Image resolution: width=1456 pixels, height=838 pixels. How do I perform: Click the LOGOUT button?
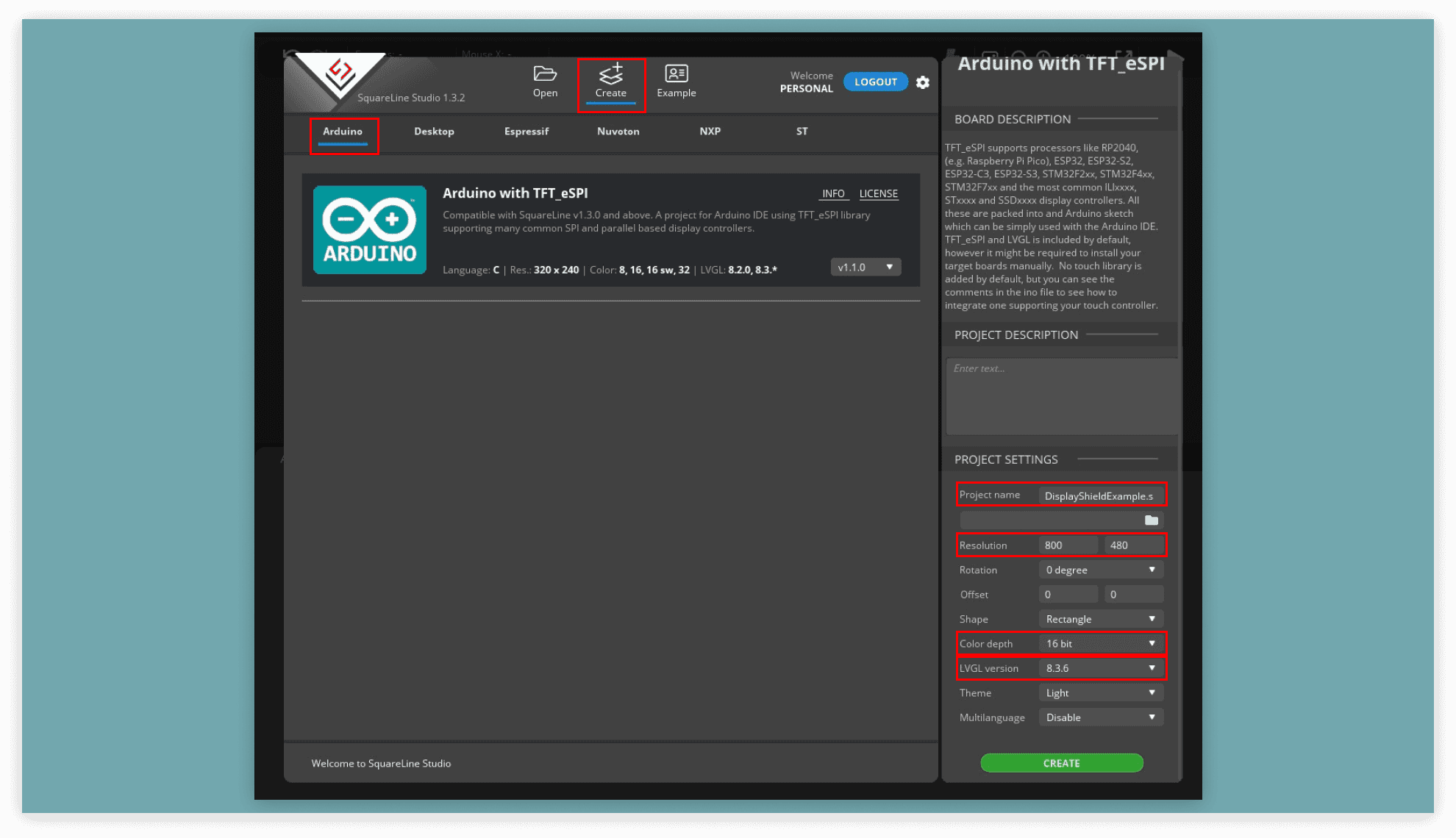click(875, 82)
